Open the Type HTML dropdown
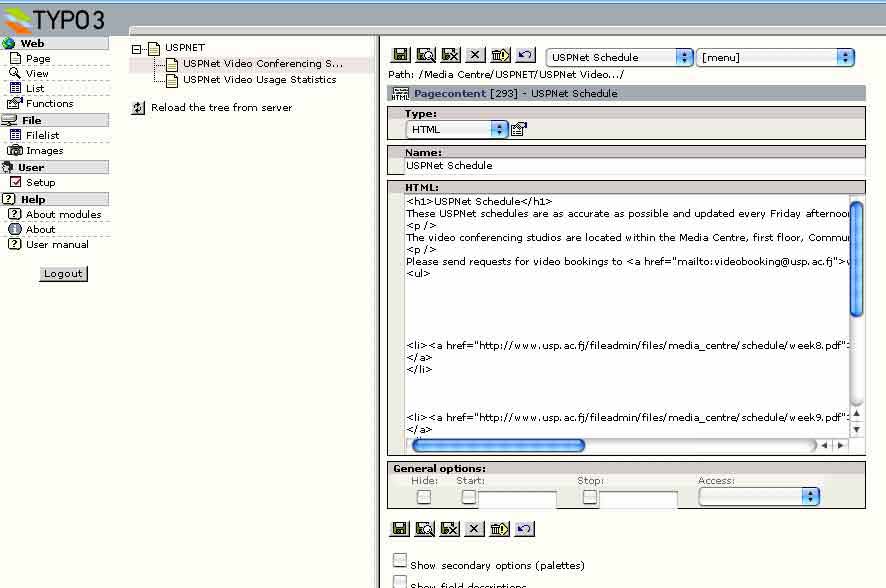Viewport: 886px width, 588px height. pyautogui.click(x=457, y=129)
